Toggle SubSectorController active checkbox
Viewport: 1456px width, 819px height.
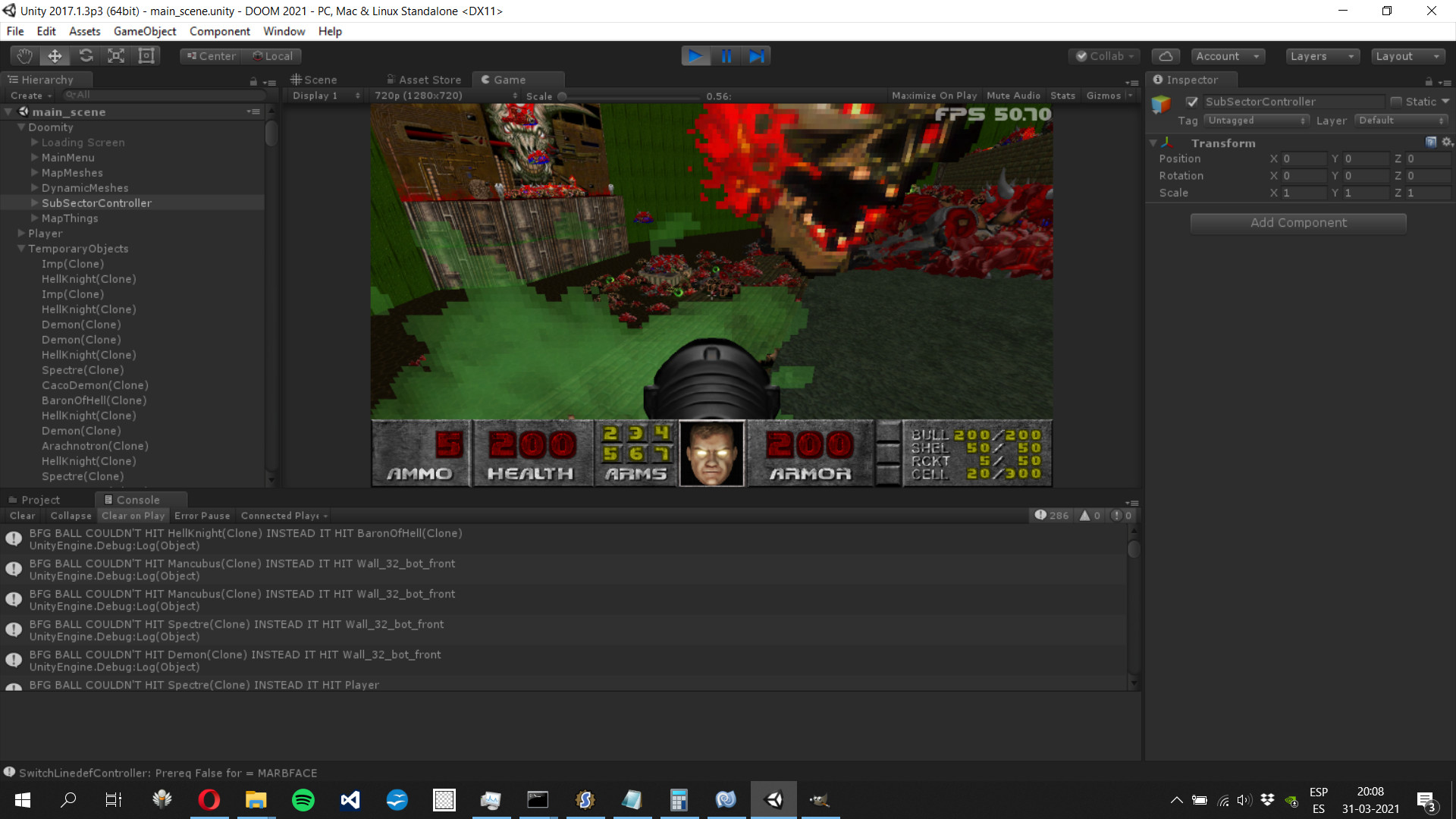click(1192, 102)
